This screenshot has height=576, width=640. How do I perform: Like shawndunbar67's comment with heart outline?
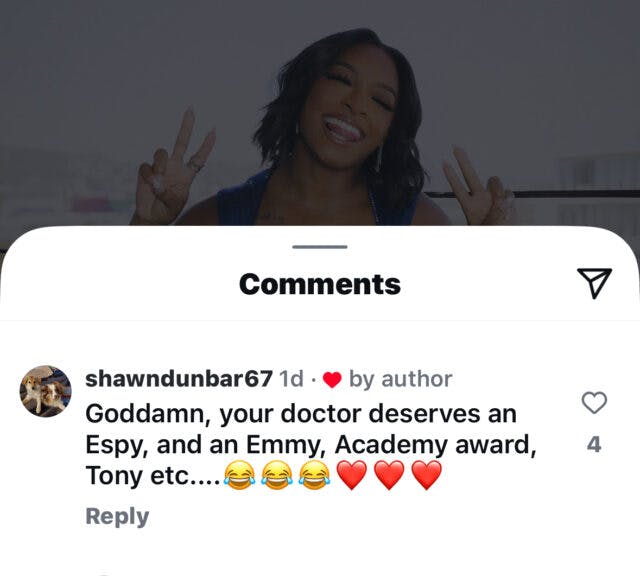click(594, 403)
